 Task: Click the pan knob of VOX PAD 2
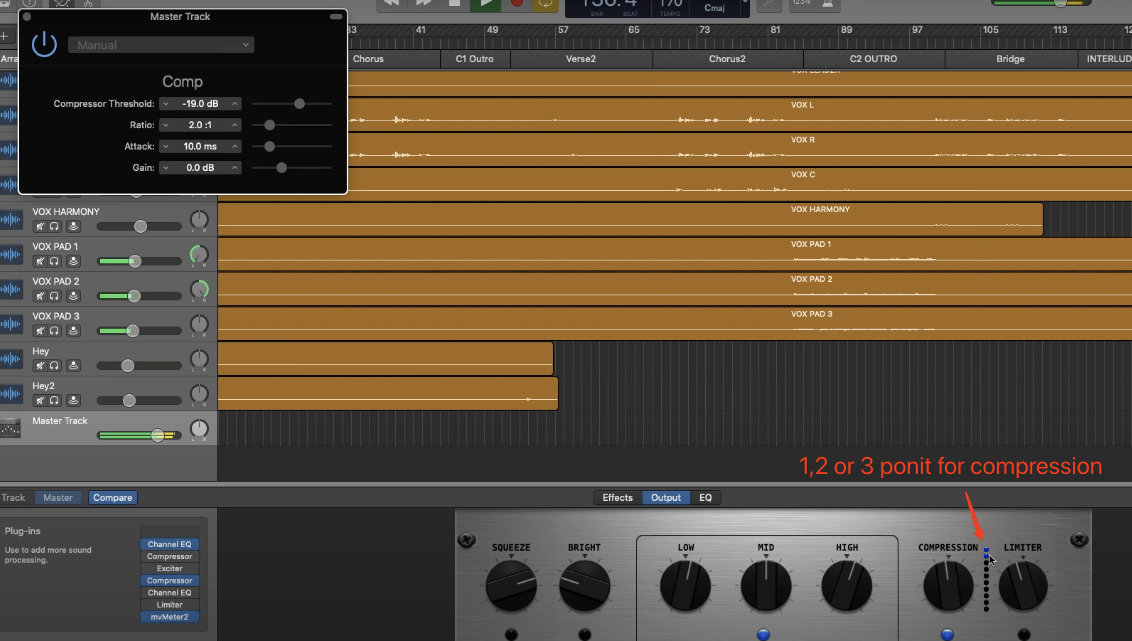pos(199,290)
